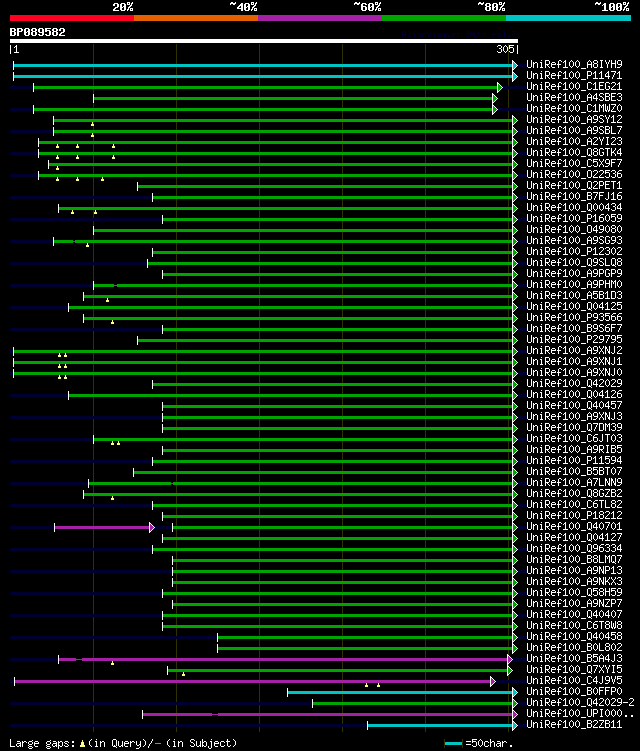640x751 pixels.
Task: Click the UniRef100_A9SG93 label
Action: (574, 240)
